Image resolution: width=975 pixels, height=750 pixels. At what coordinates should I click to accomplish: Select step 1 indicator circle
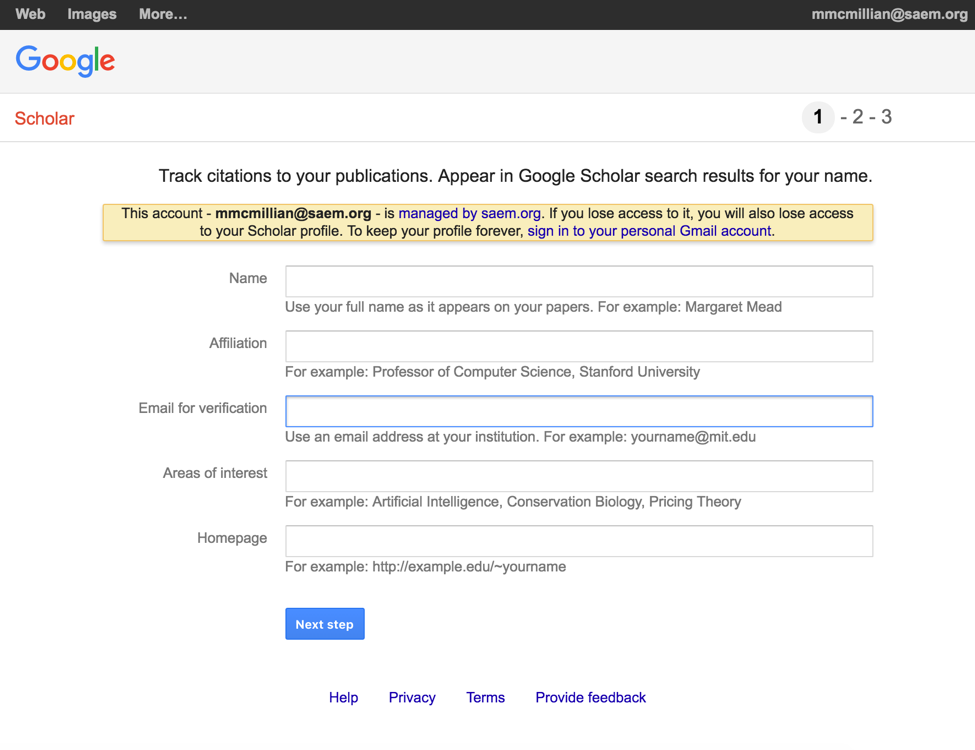pyautogui.click(x=817, y=117)
